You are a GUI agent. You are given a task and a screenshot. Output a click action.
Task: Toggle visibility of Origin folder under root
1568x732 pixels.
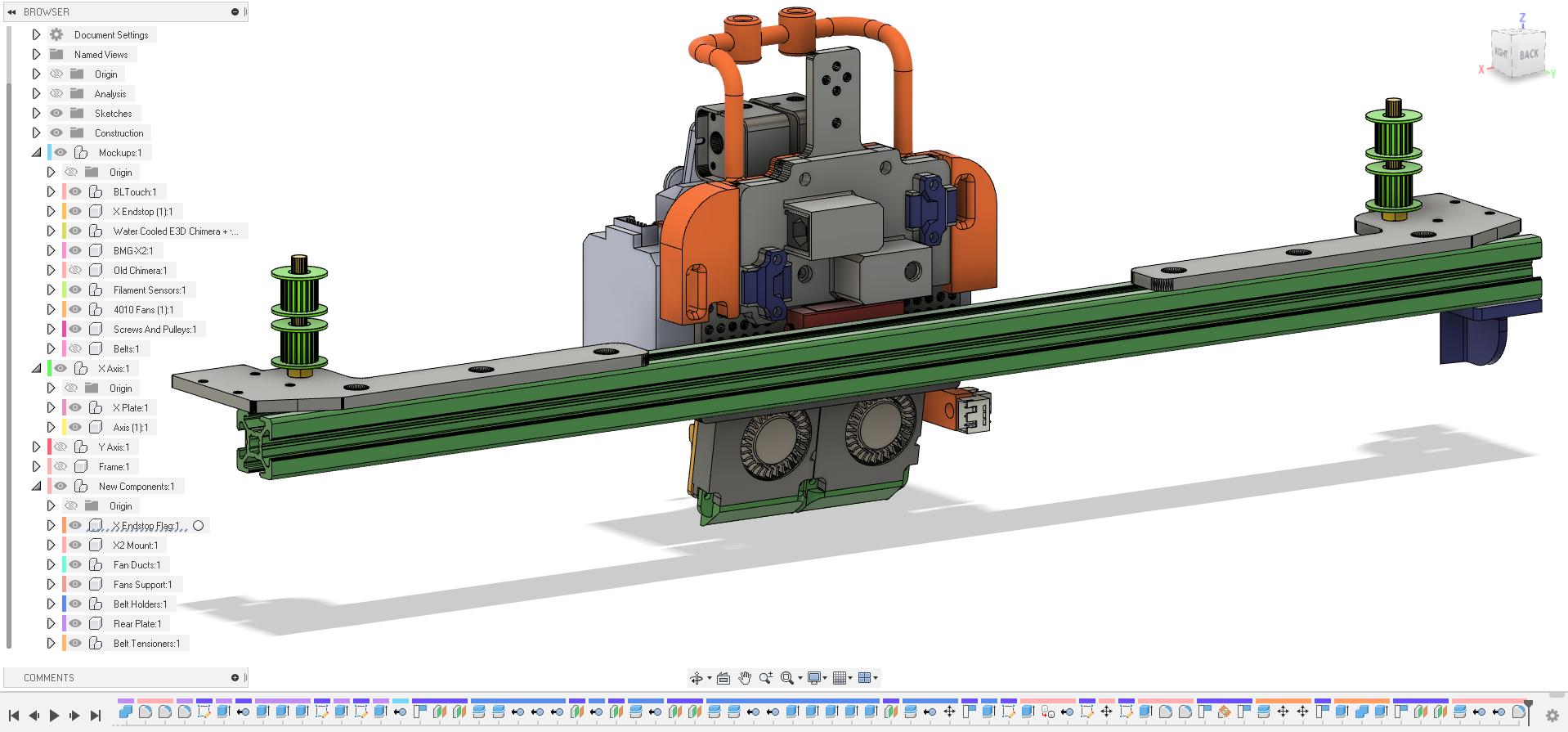[x=56, y=74]
